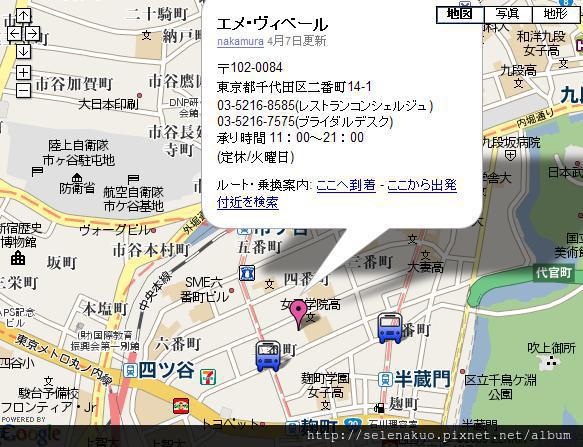Pan the map left with arrow button
Viewport: 583px width, 447px height.
click(x=15, y=34)
